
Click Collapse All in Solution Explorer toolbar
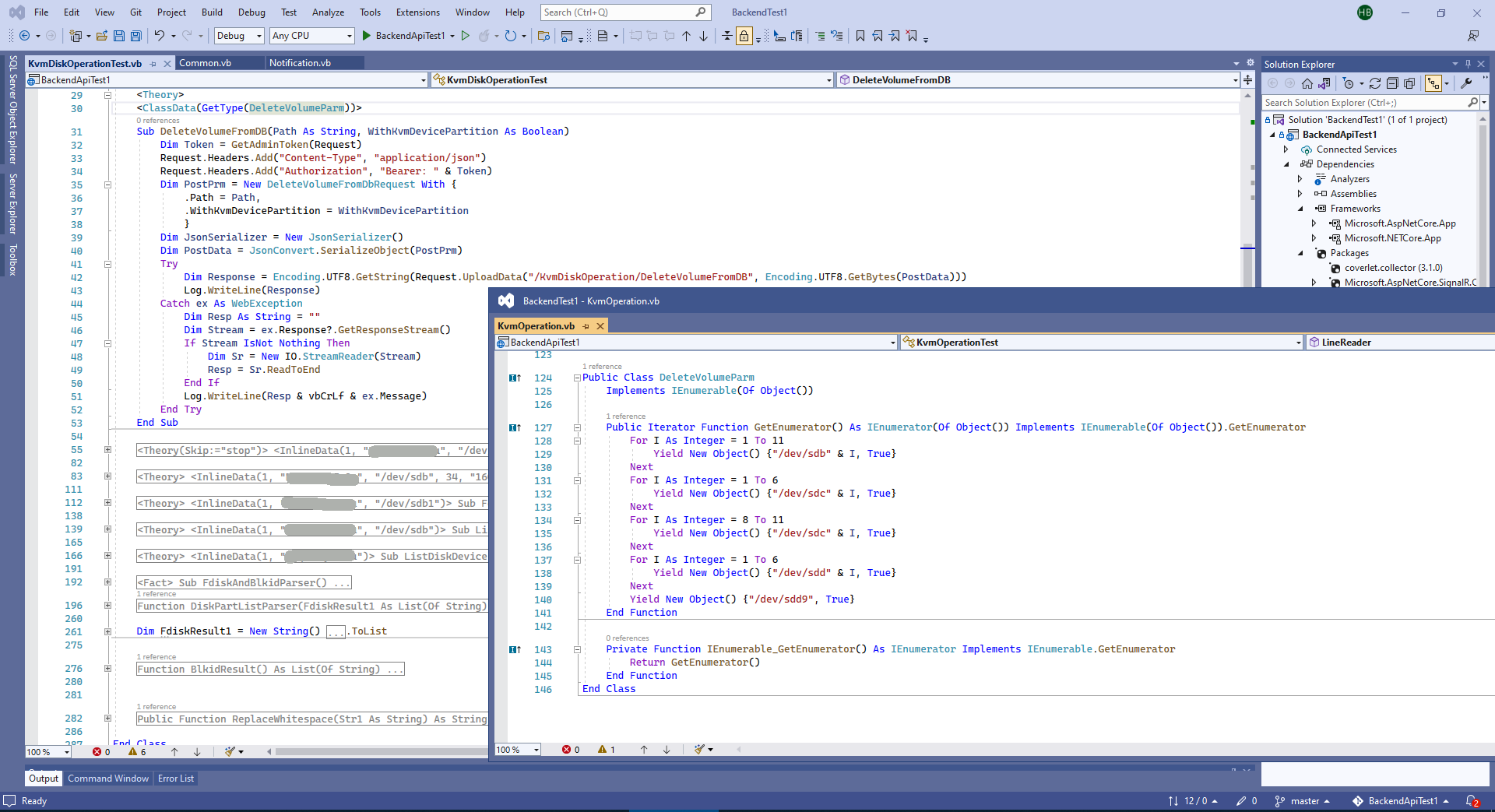point(1392,83)
